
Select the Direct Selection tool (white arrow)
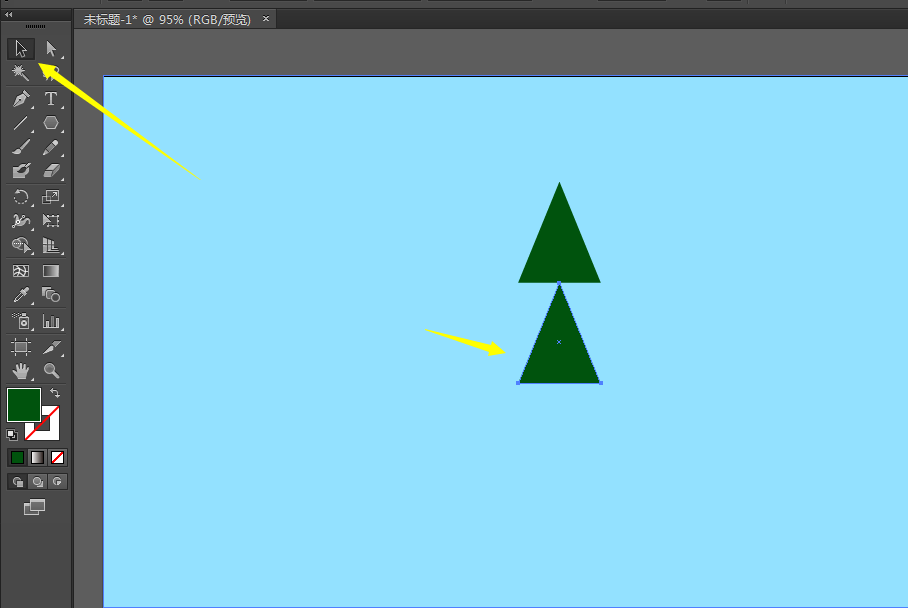[x=51, y=49]
